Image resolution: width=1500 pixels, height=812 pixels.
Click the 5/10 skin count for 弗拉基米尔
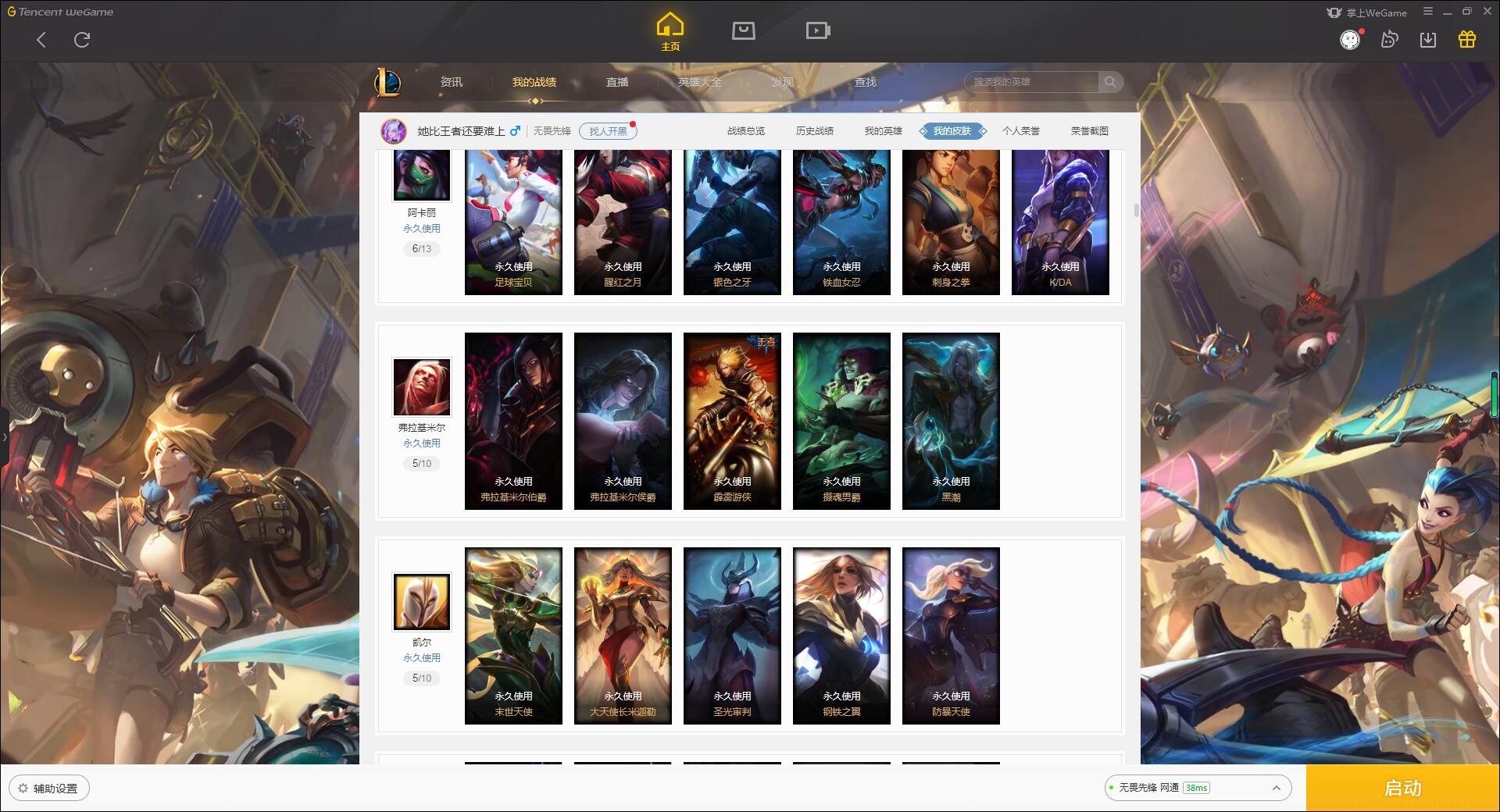pyautogui.click(x=421, y=464)
